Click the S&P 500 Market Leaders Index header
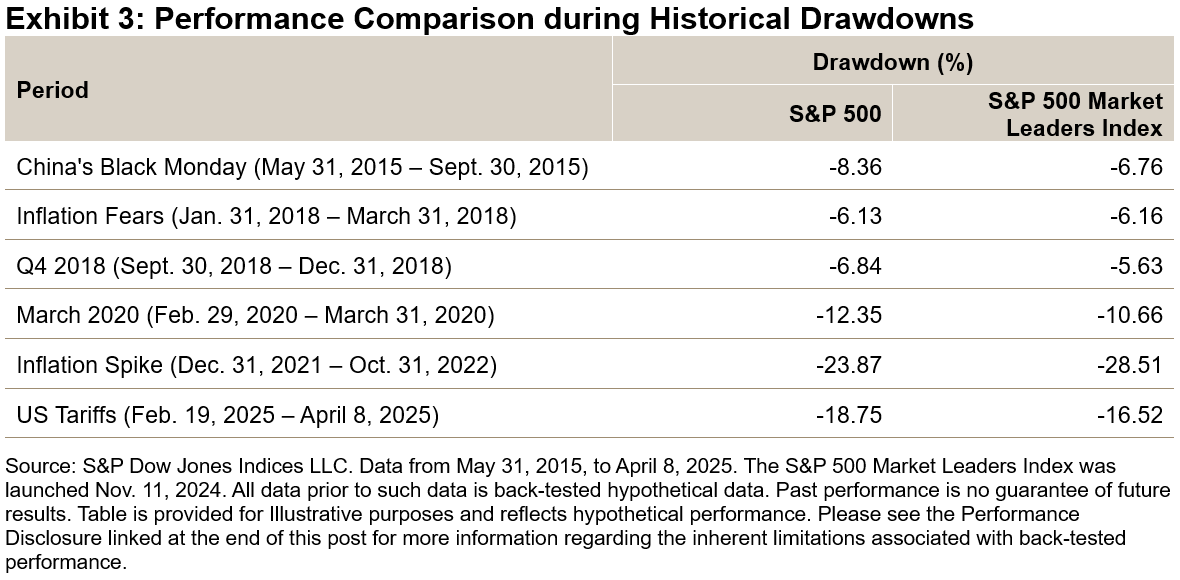The image size is (1180, 580). [1075, 114]
